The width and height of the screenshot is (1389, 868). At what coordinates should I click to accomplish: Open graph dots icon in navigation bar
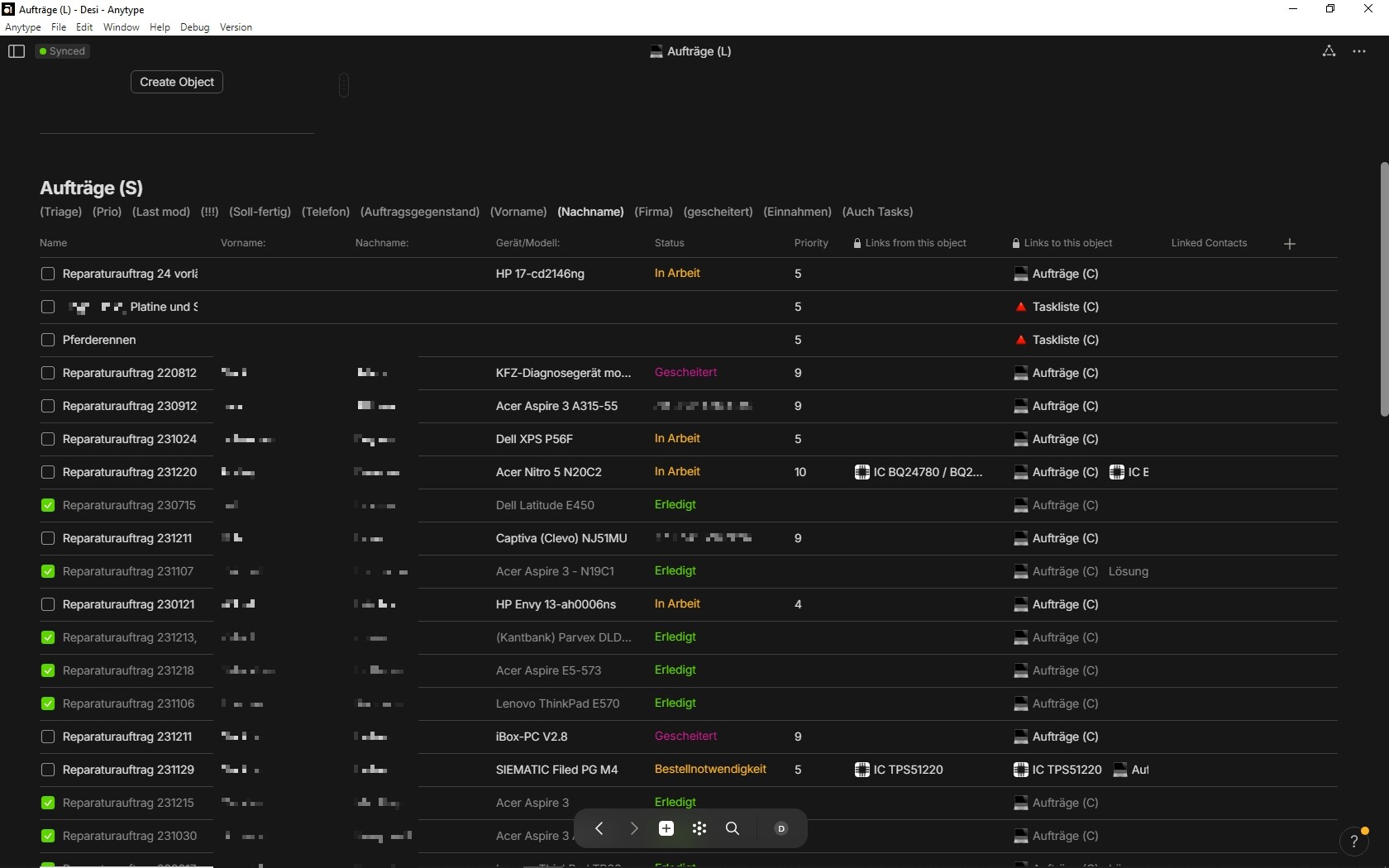pyautogui.click(x=699, y=828)
